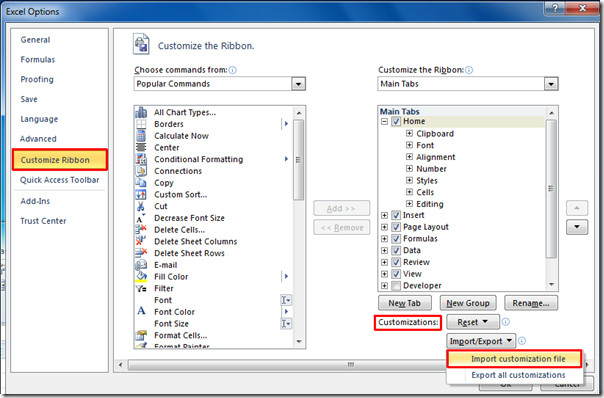Switch to Quick Access Toolbar category
This screenshot has width=604, height=398.
59,180
